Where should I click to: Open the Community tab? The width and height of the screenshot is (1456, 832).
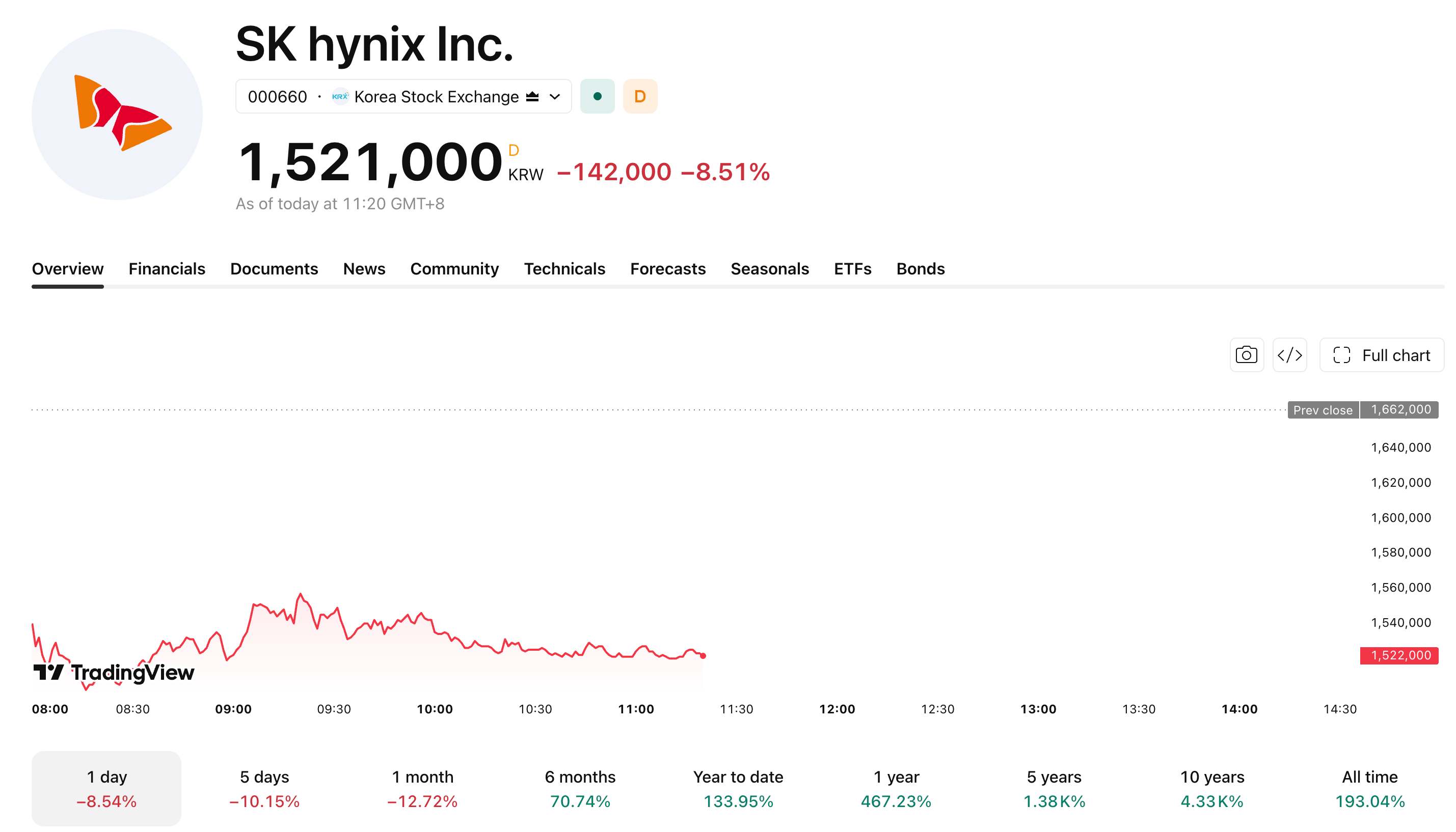[x=454, y=268]
